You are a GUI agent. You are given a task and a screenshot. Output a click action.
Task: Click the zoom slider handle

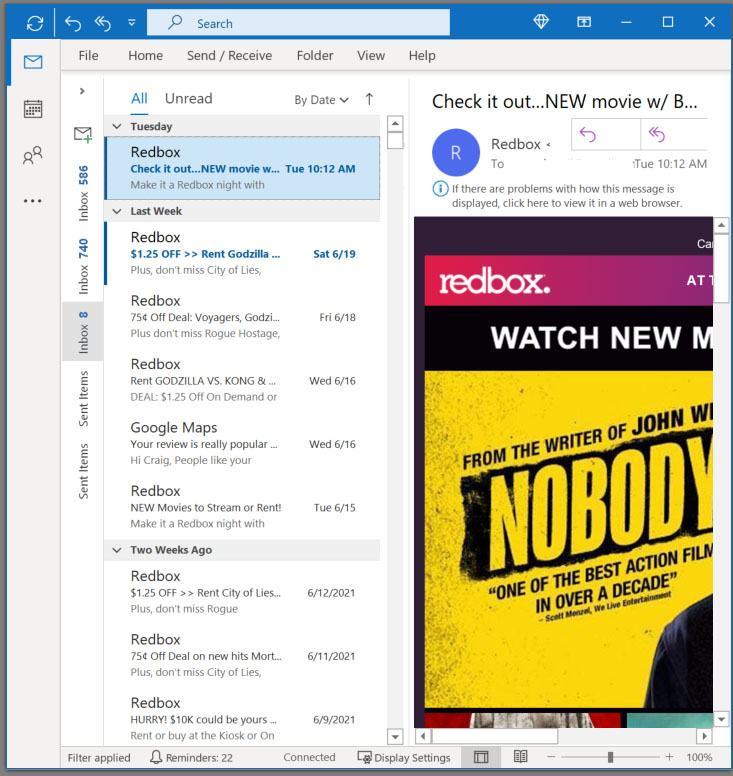point(610,757)
